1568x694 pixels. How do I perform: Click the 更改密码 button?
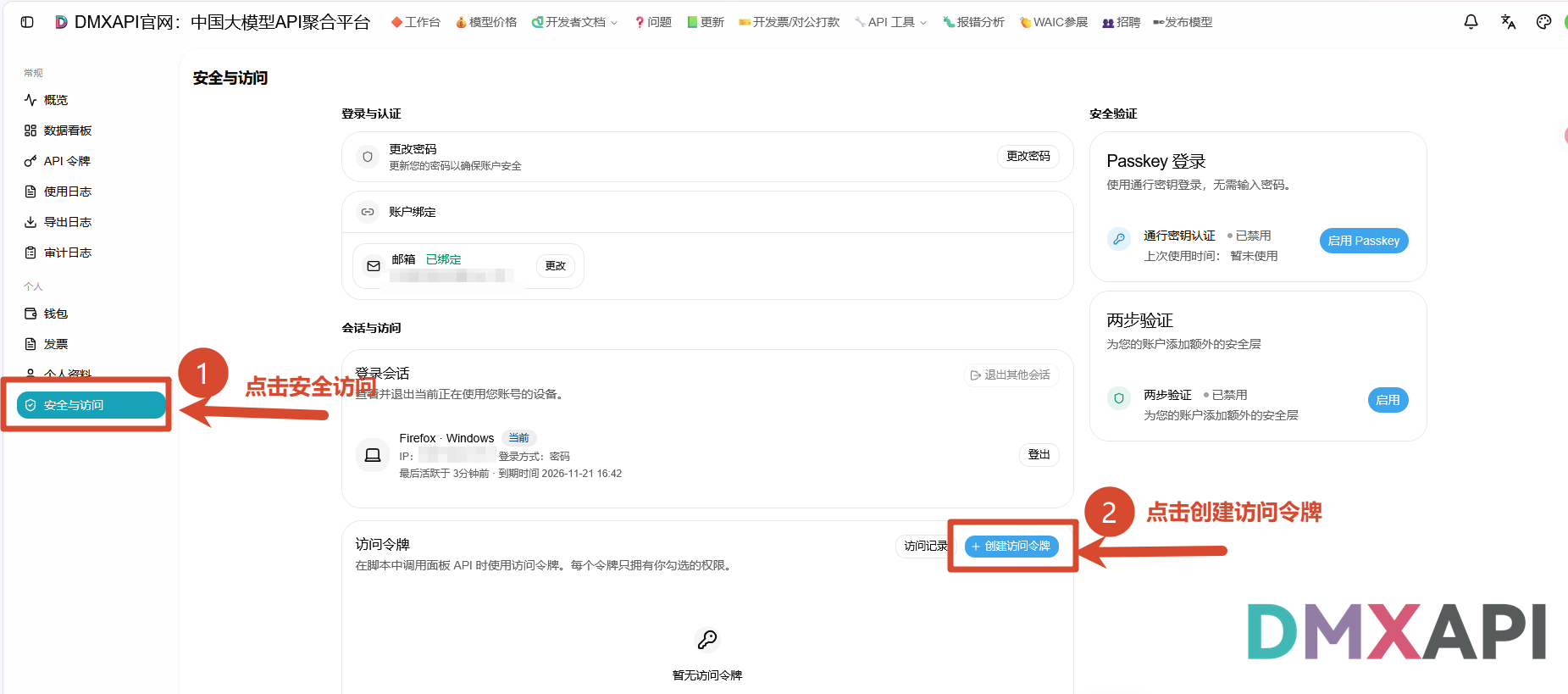(x=1028, y=156)
